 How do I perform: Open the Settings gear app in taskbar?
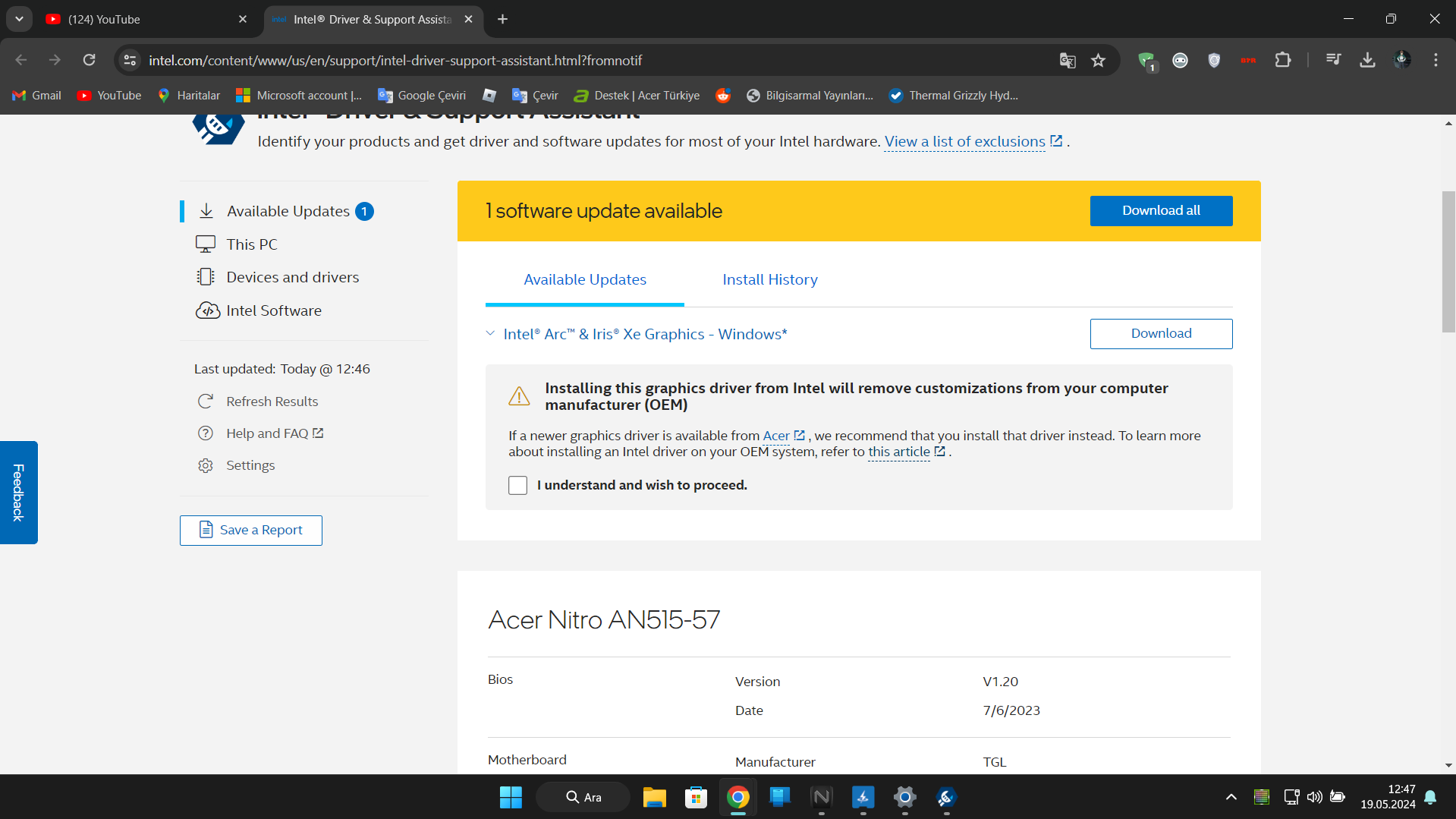(x=904, y=797)
